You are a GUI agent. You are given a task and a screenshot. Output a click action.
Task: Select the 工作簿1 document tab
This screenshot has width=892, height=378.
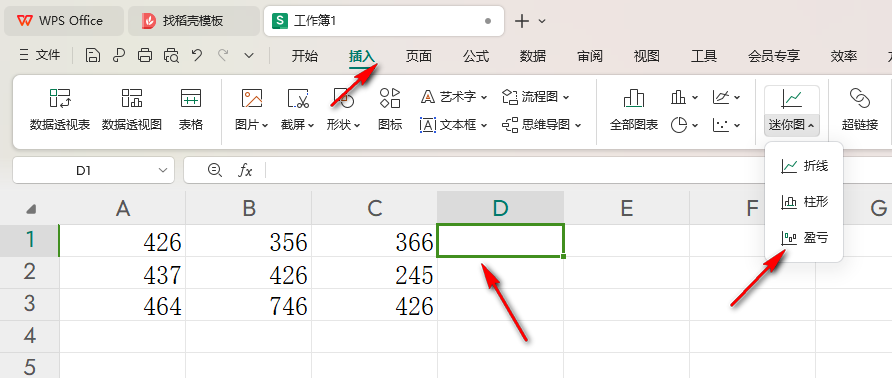pyautogui.click(x=384, y=21)
